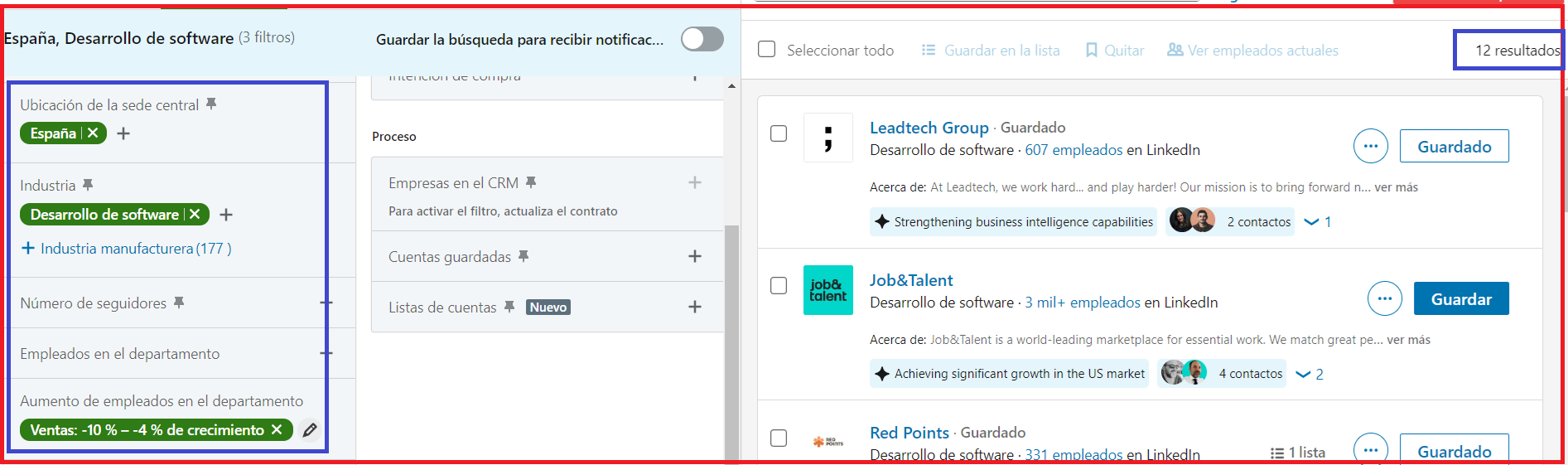Screen dimensions: 1568x465
Task: View Job&Talent's 3 mil+ empleados
Action: [1083, 303]
